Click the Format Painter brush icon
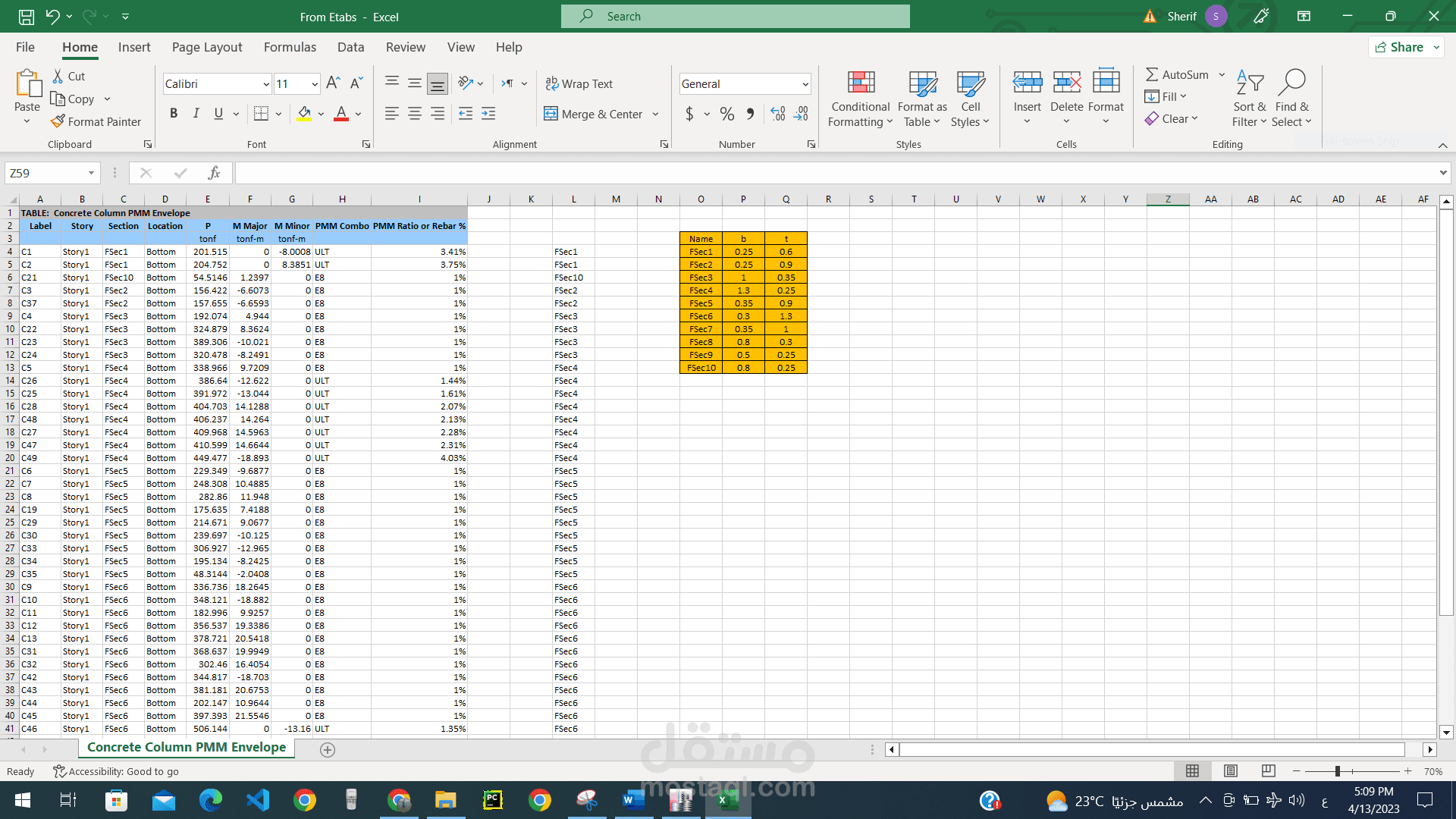Image resolution: width=1456 pixels, height=819 pixels. coord(58,121)
